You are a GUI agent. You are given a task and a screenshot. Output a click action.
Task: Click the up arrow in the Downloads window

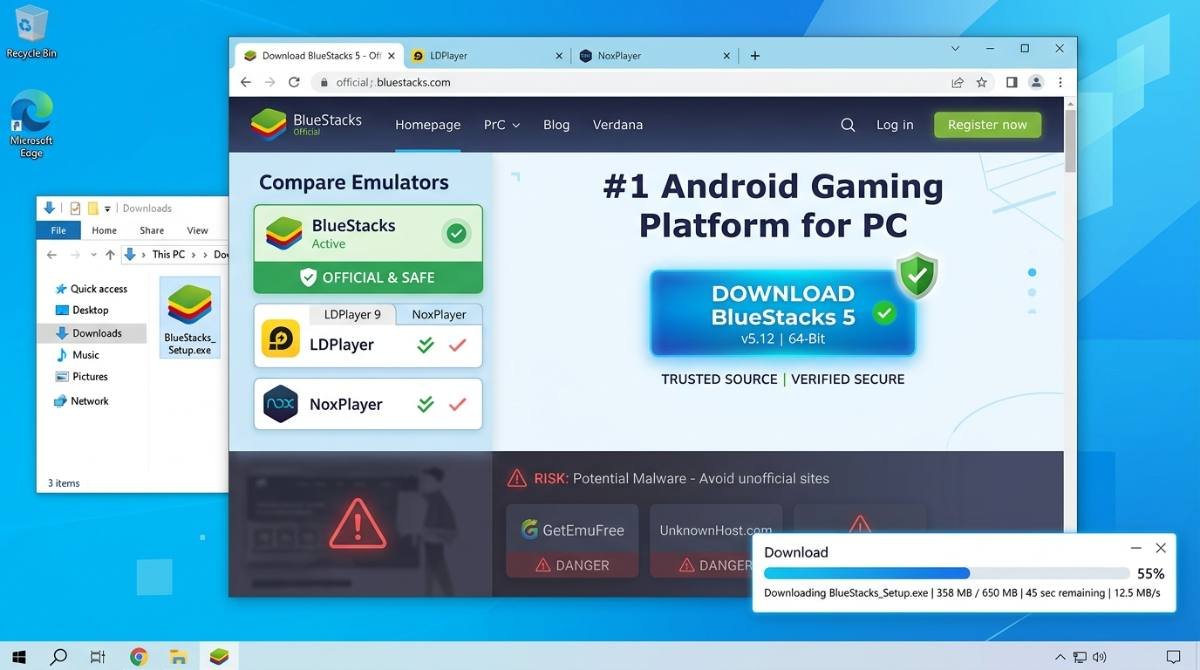point(110,255)
